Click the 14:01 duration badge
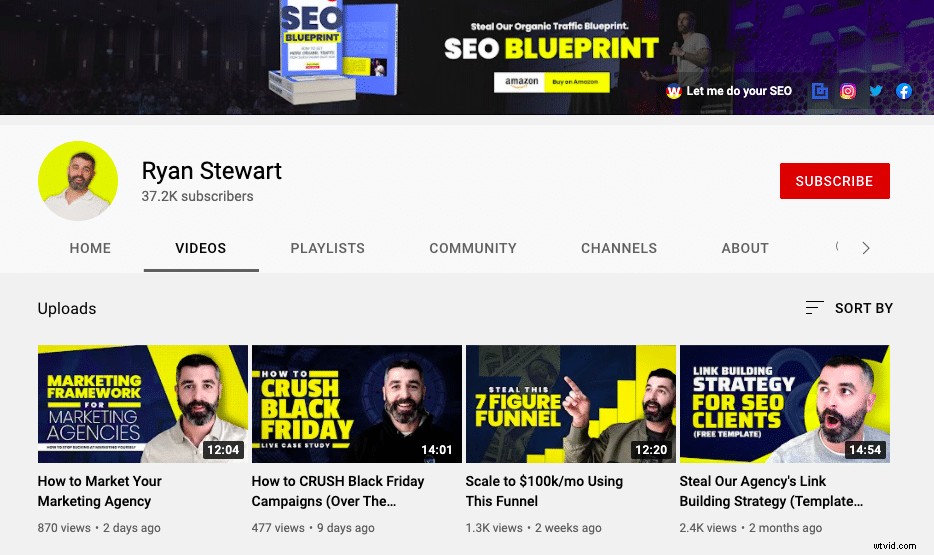The height and width of the screenshot is (555, 934). click(437, 450)
